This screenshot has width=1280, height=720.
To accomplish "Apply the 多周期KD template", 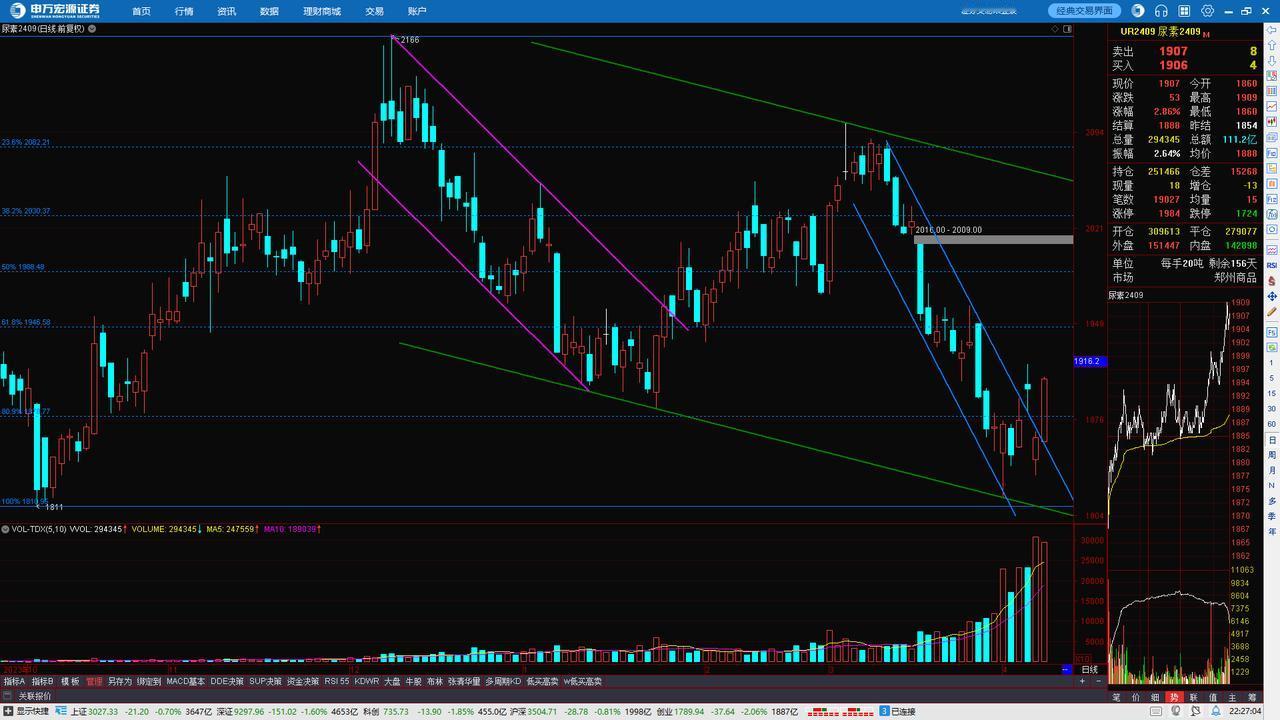I will pyautogui.click(x=504, y=681).
